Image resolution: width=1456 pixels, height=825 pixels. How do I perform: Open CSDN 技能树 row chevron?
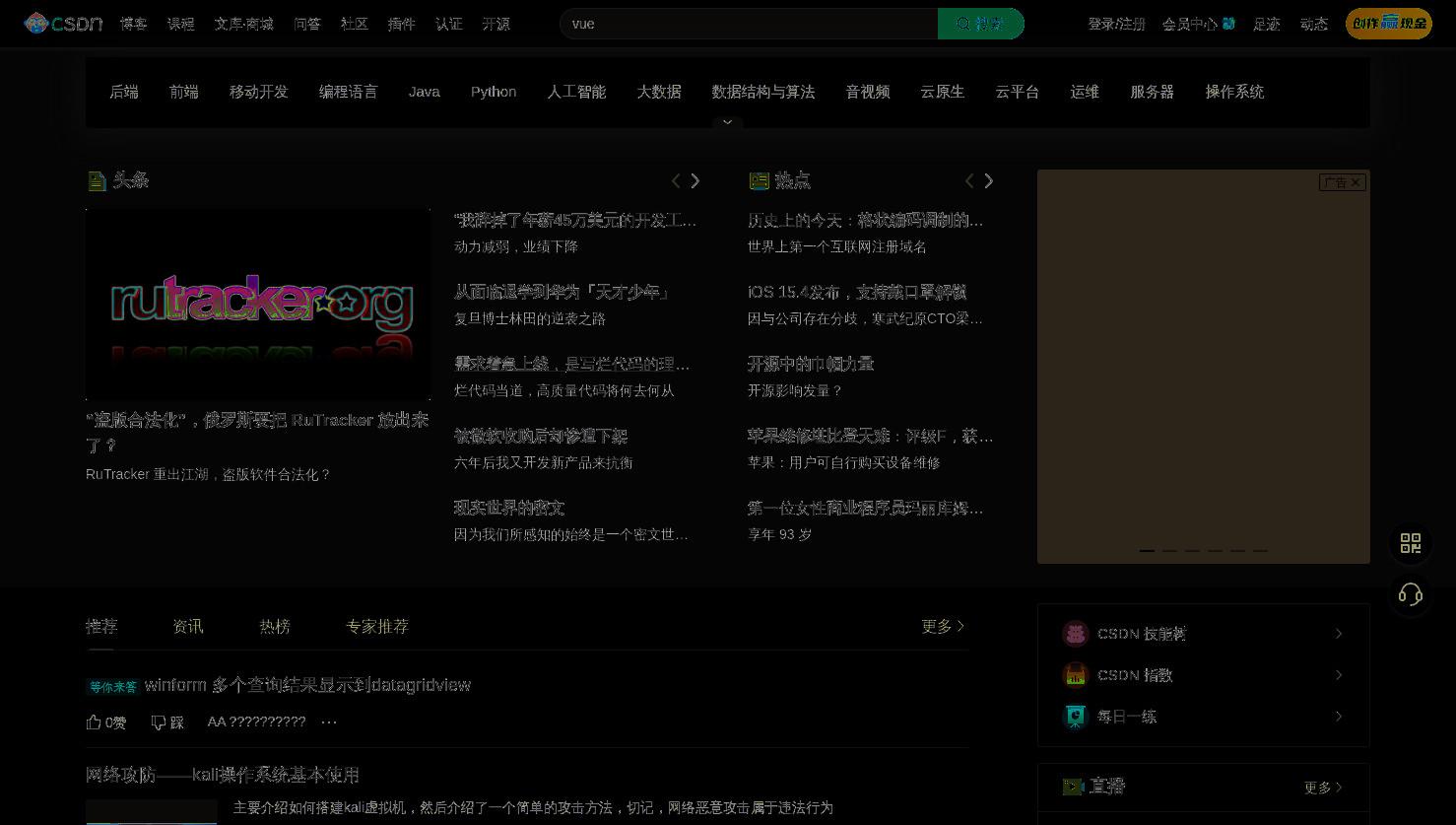1339,634
